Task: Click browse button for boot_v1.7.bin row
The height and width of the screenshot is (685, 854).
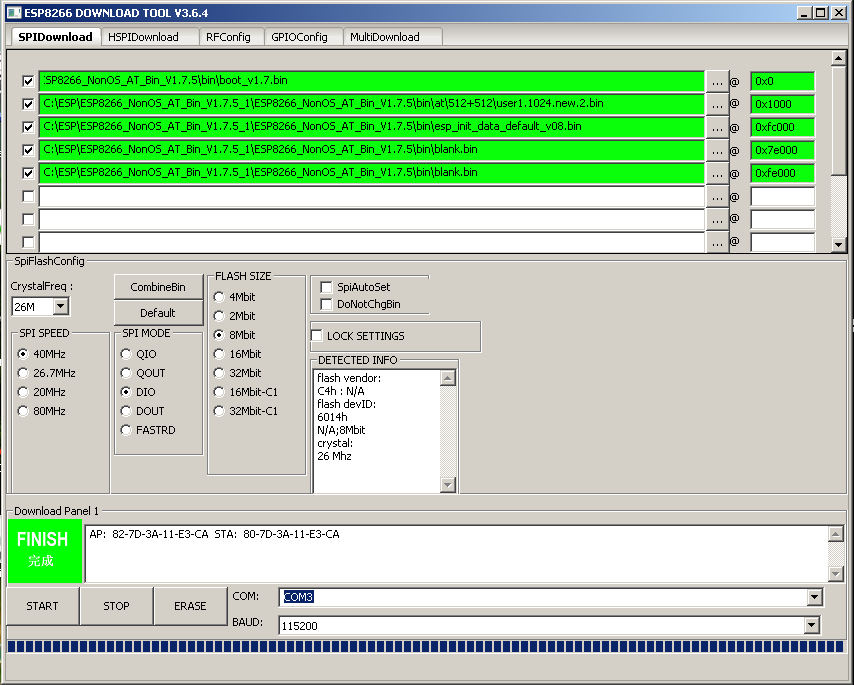Action: [717, 81]
